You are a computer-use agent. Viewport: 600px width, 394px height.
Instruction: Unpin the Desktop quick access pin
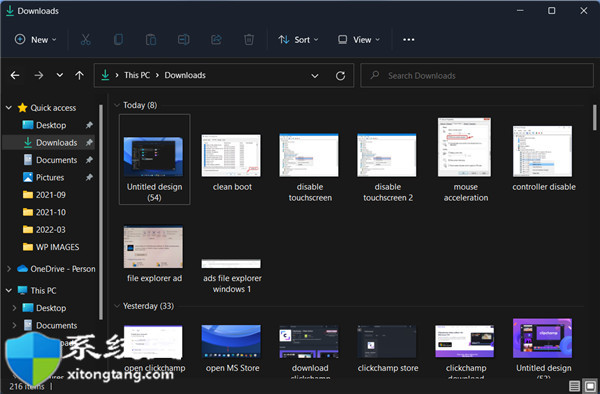pyautogui.click(x=89, y=125)
